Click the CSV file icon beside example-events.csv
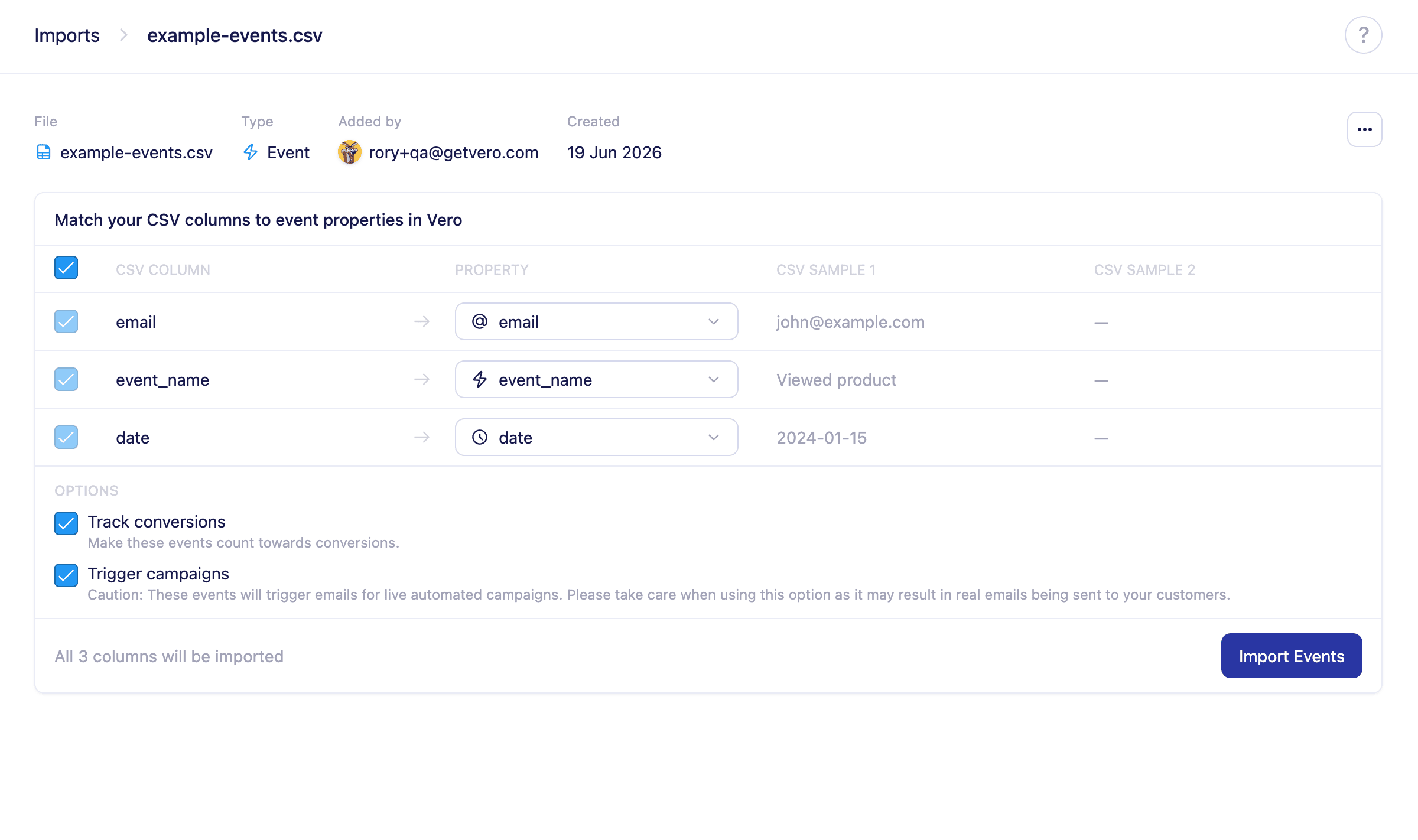 tap(44, 152)
